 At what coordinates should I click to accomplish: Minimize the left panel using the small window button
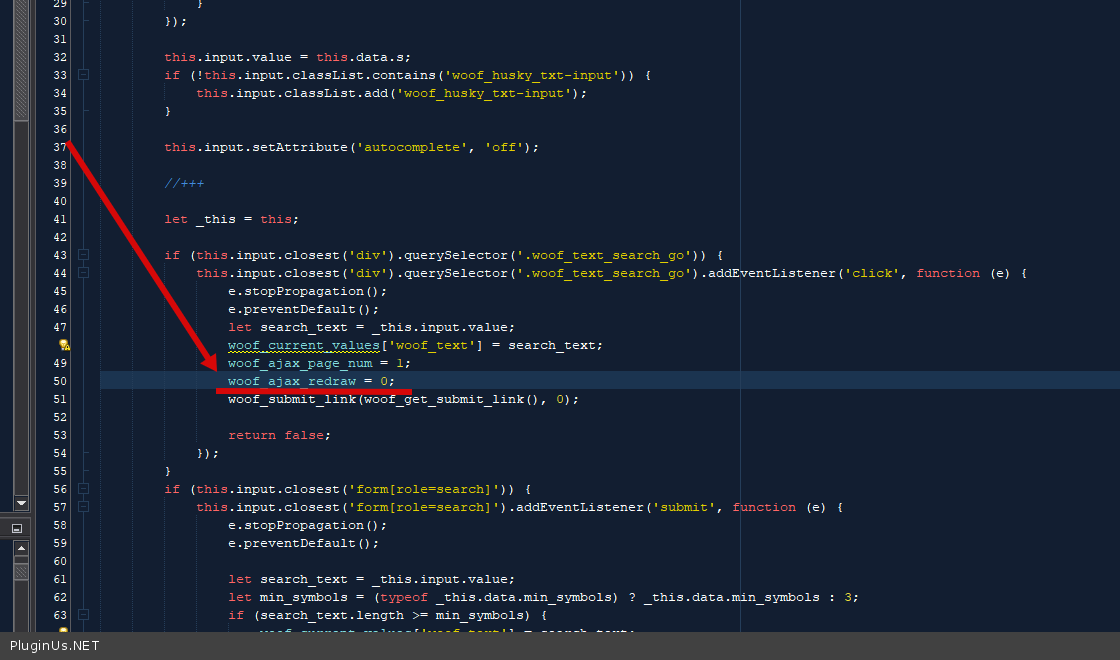[x=17, y=527]
